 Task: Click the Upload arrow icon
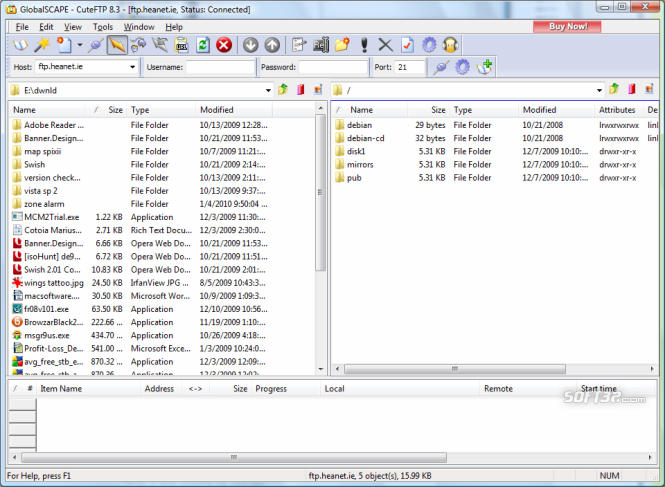coord(272,45)
